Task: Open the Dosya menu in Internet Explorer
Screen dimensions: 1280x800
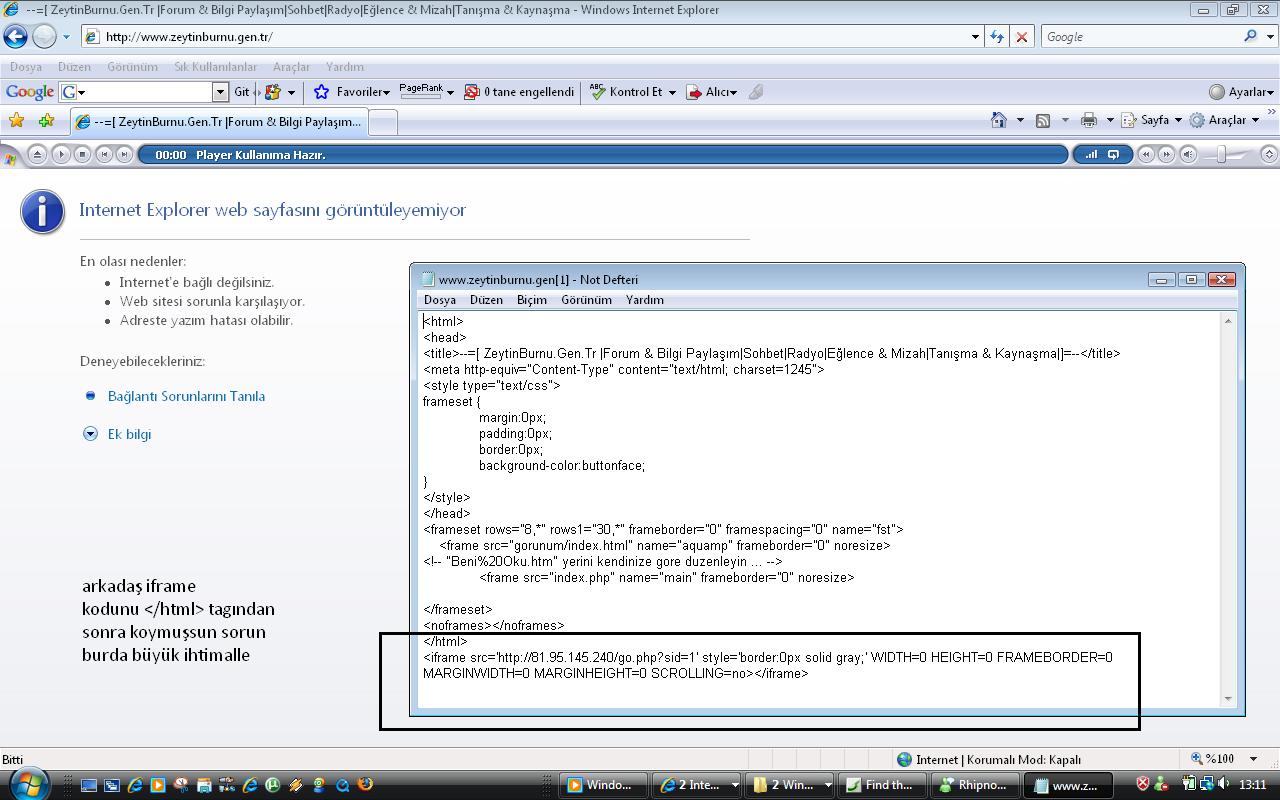Action: [26, 67]
